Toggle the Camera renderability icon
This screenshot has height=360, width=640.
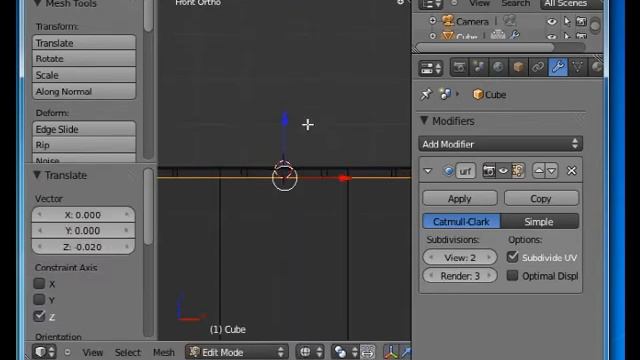pos(581,21)
